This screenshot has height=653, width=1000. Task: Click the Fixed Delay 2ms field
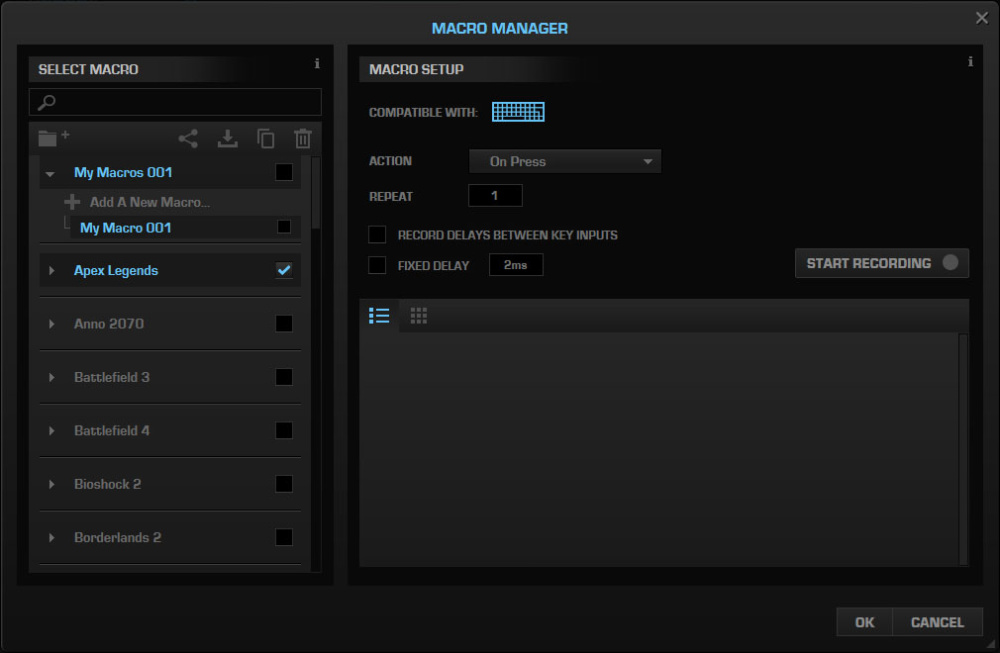tap(515, 265)
